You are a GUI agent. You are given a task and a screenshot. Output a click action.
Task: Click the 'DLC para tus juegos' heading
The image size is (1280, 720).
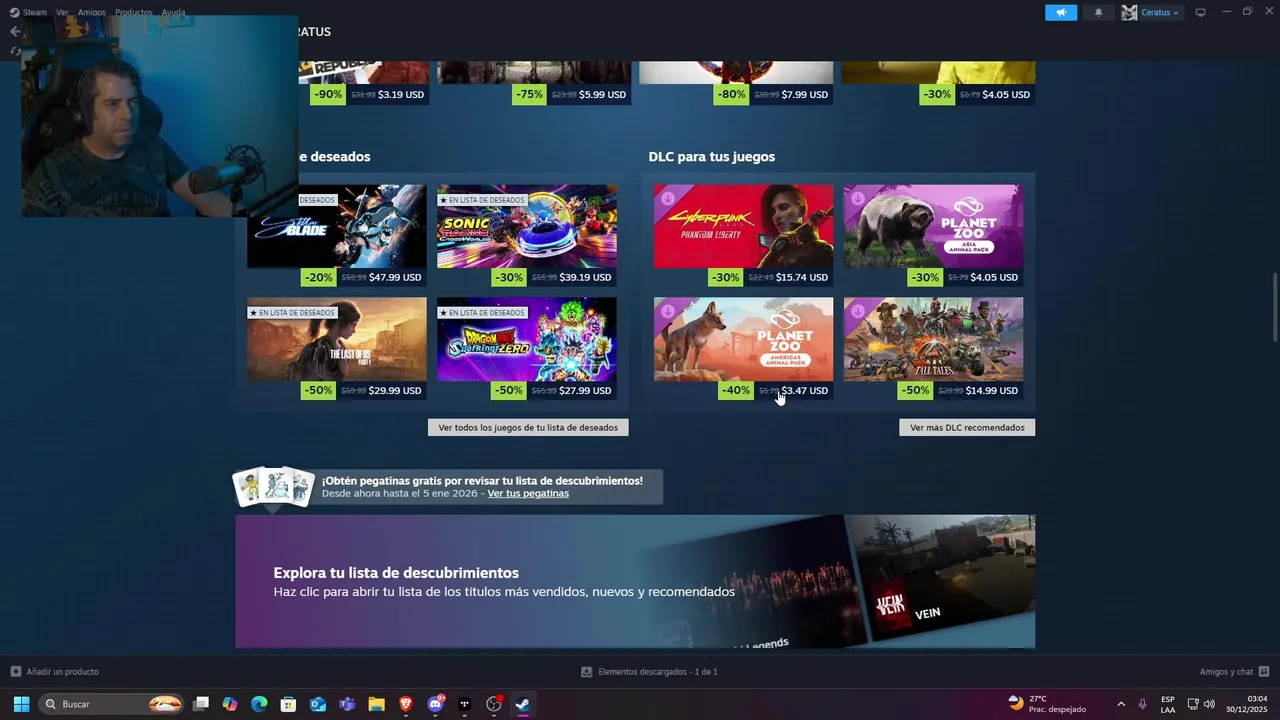point(712,157)
